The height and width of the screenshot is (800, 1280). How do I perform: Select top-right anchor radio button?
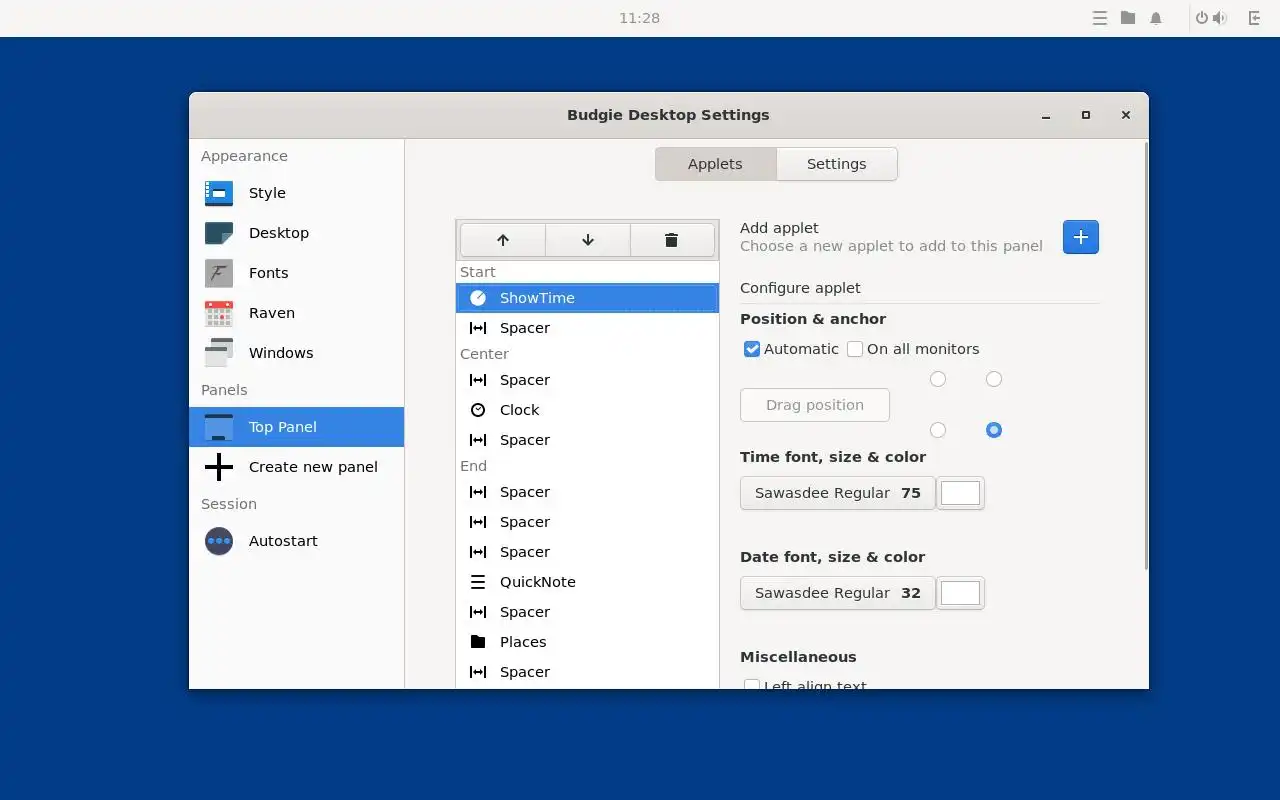(x=994, y=379)
